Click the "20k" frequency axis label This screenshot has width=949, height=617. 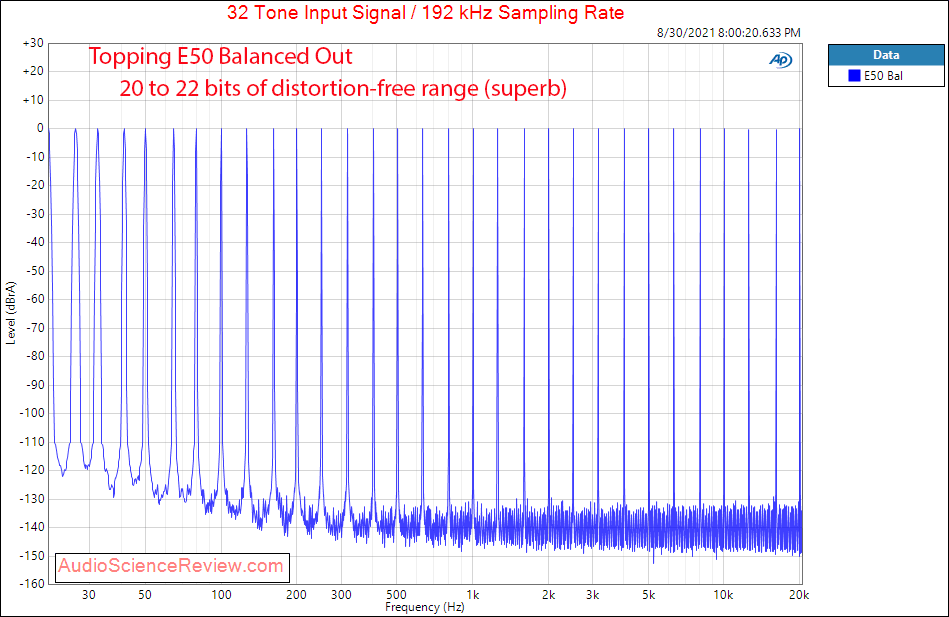click(x=799, y=595)
